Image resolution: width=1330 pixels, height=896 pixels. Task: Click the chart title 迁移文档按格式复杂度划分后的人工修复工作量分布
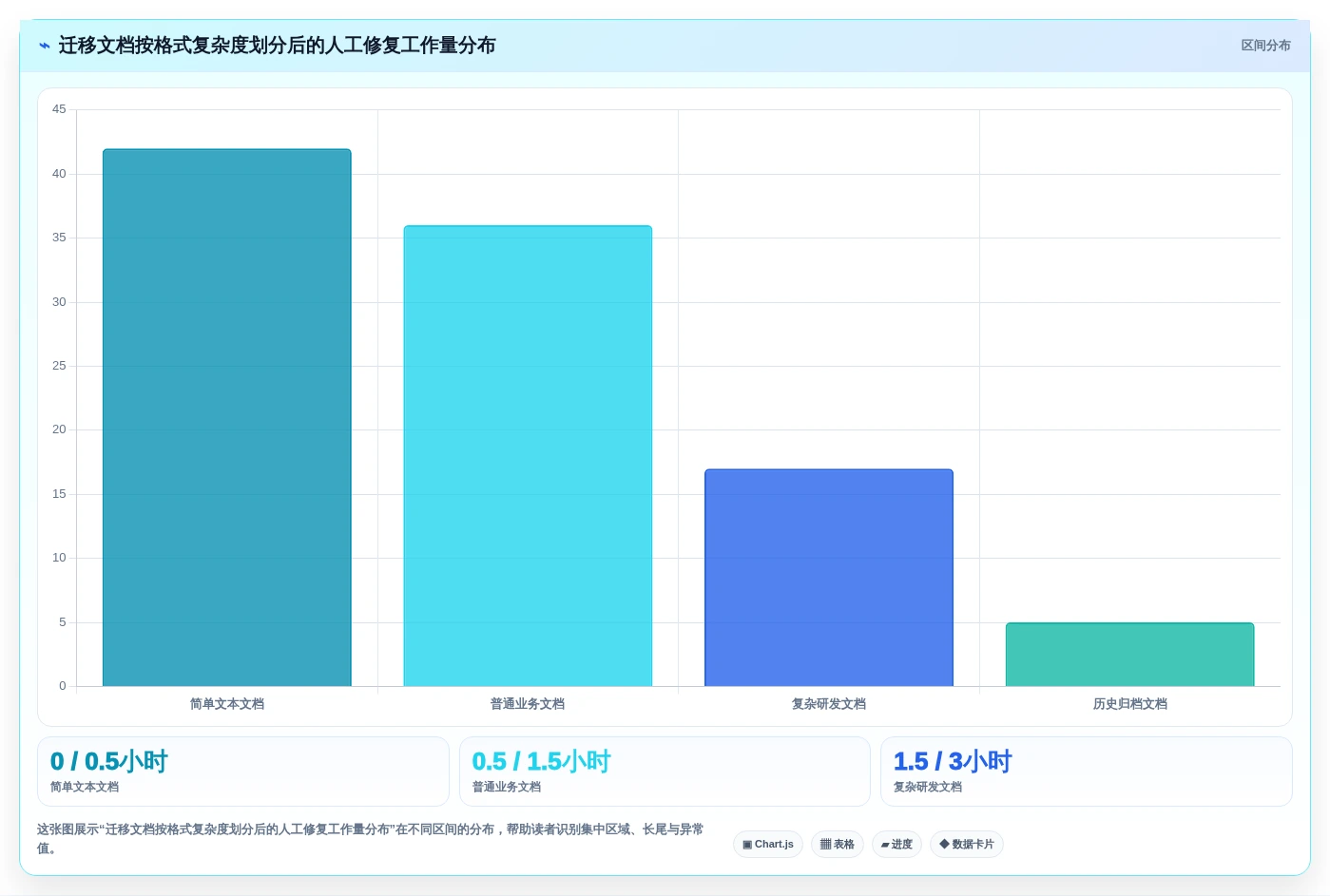pos(277,46)
